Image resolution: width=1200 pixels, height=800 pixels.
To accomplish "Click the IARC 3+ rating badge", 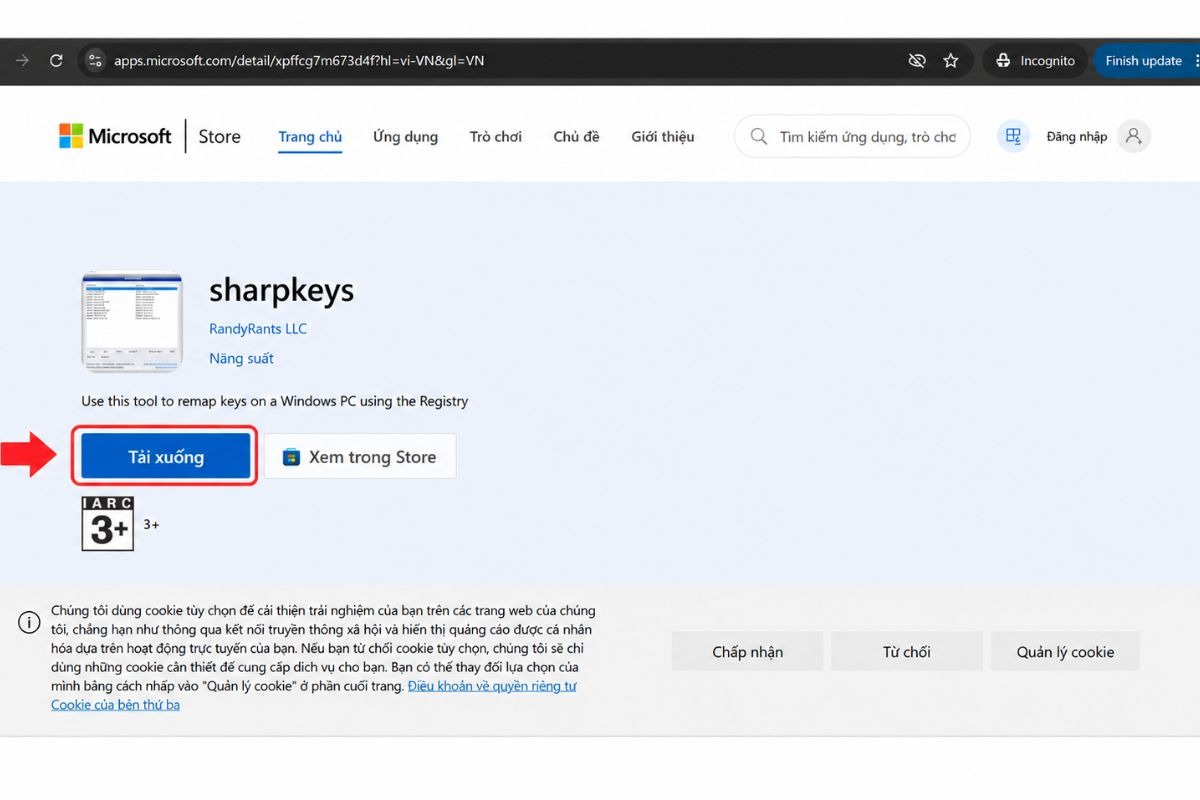I will pyautogui.click(x=108, y=523).
